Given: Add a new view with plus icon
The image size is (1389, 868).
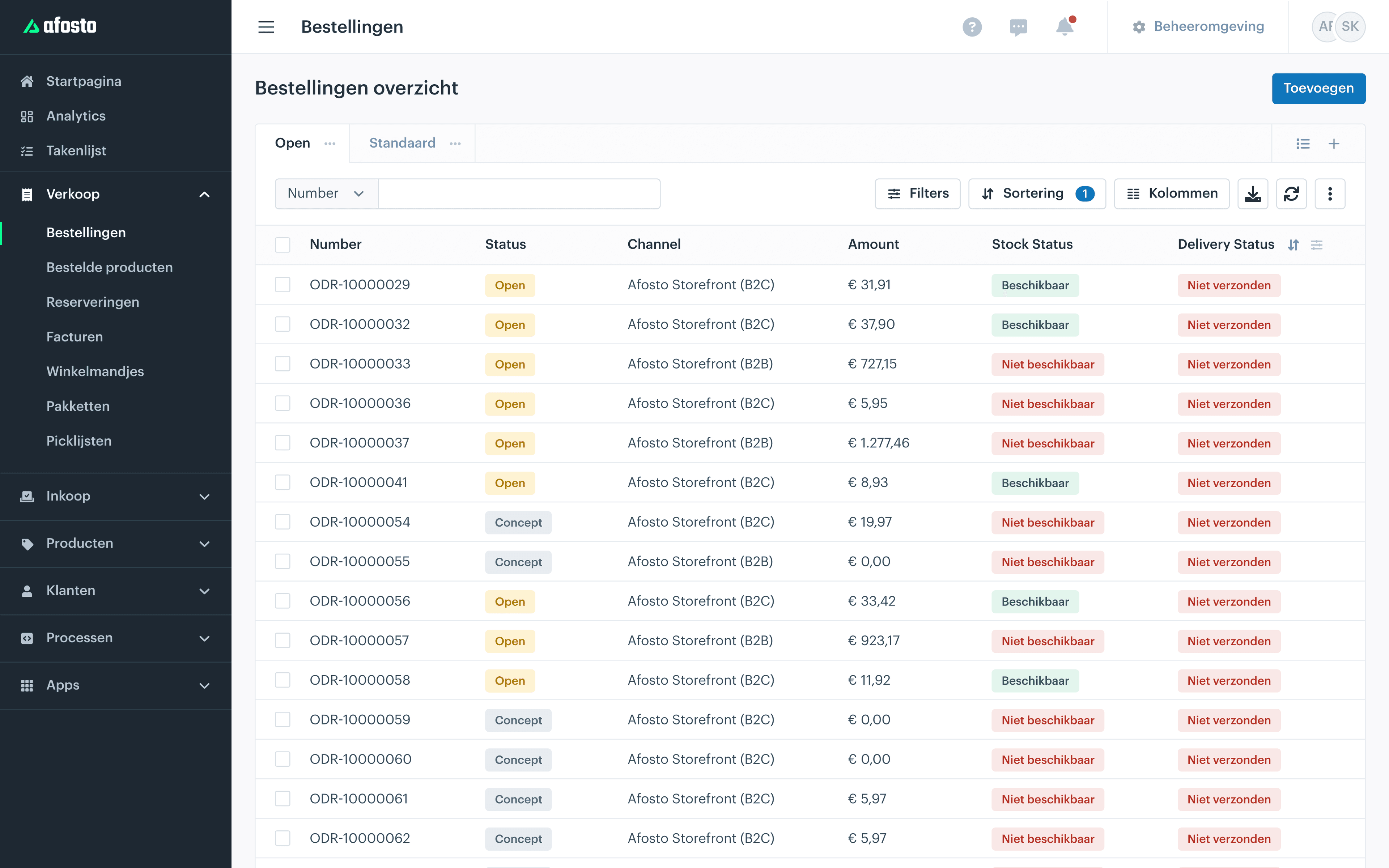Looking at the screenshot, I should coord(1334,144).
